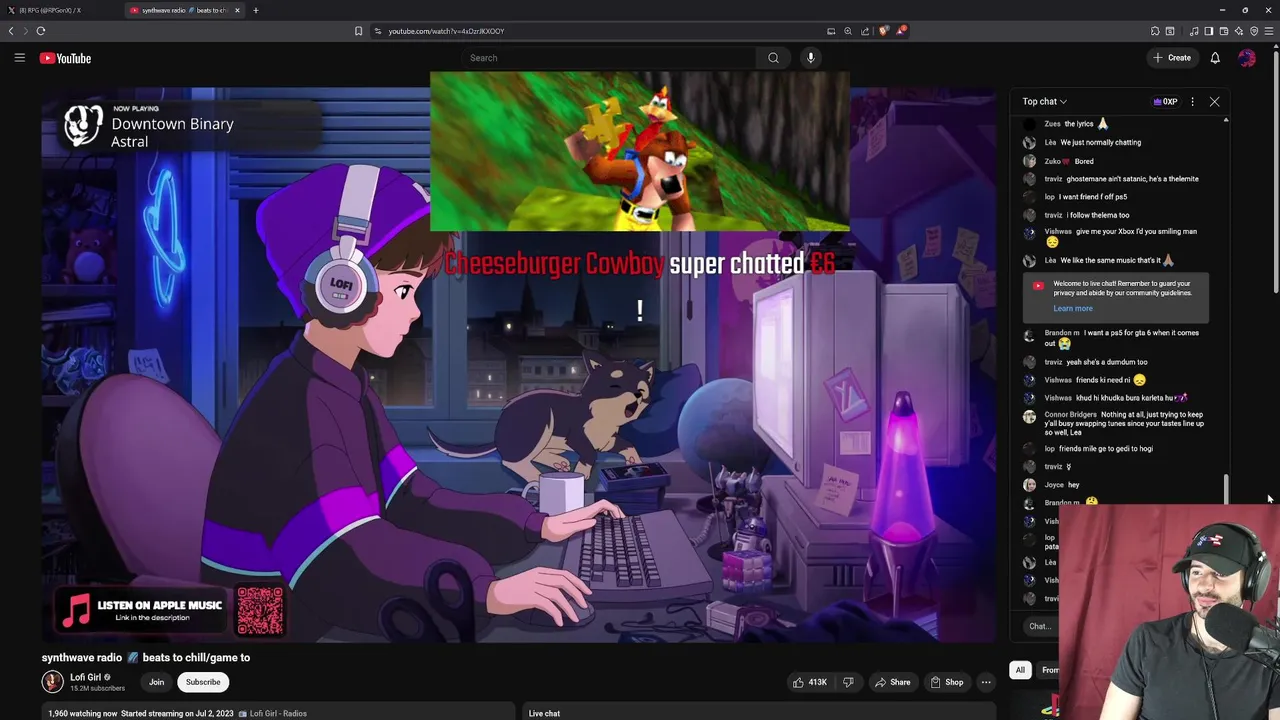This screenshot has width=1280, height=720.
Task: Click the video title synthwave radio text
Action: click(x=146, y=657)
